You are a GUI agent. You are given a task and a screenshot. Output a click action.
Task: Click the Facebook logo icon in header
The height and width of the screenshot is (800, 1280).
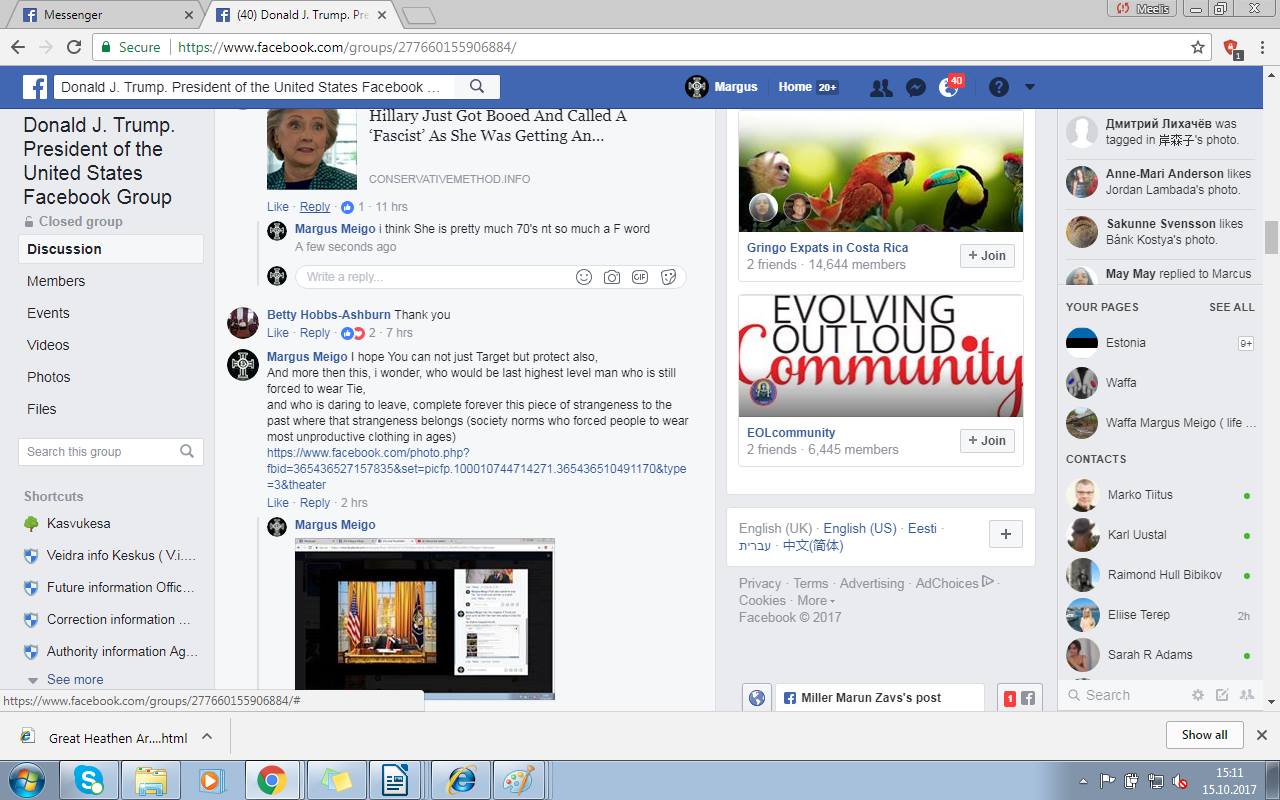coord(36,87)
